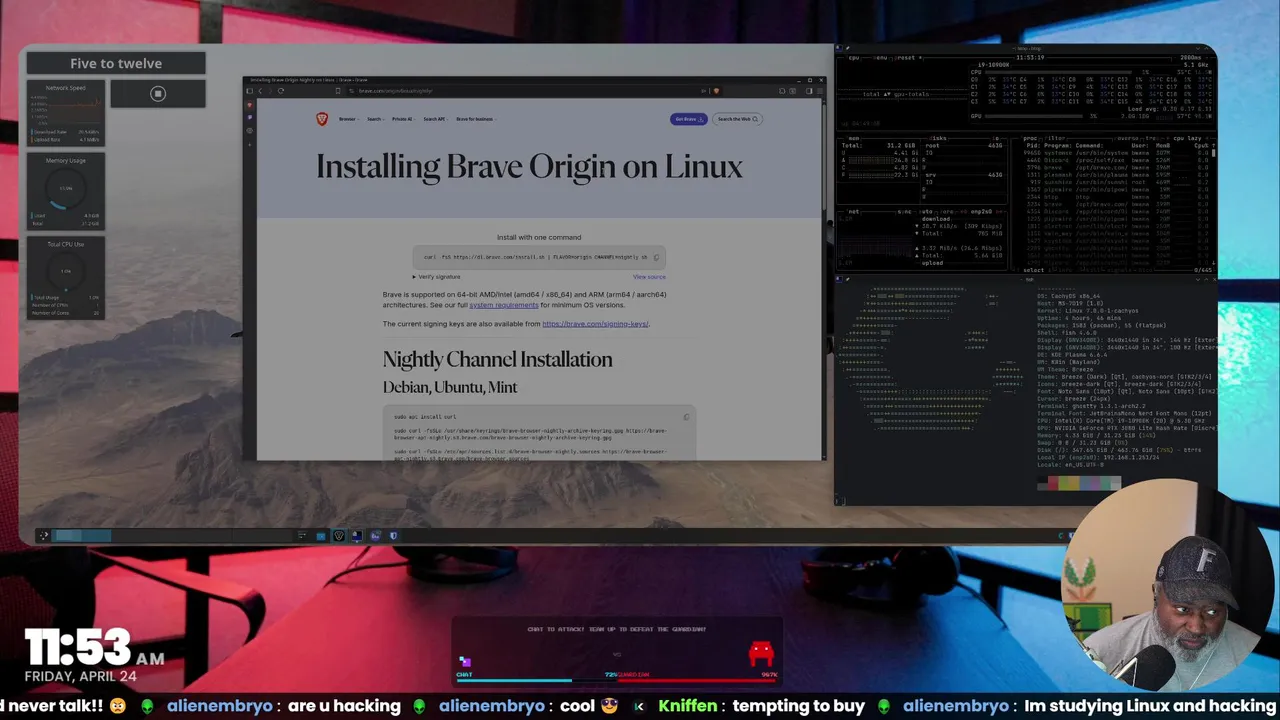Add a new tab with plus icon
The image size is (1280, 720).
(x=250, y=145)
